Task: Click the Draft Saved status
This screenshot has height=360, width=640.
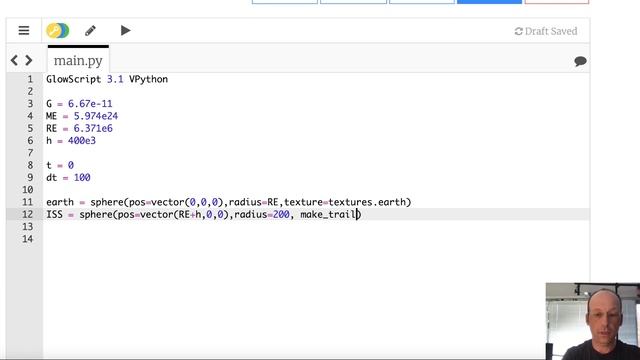Action: [546, 31]
